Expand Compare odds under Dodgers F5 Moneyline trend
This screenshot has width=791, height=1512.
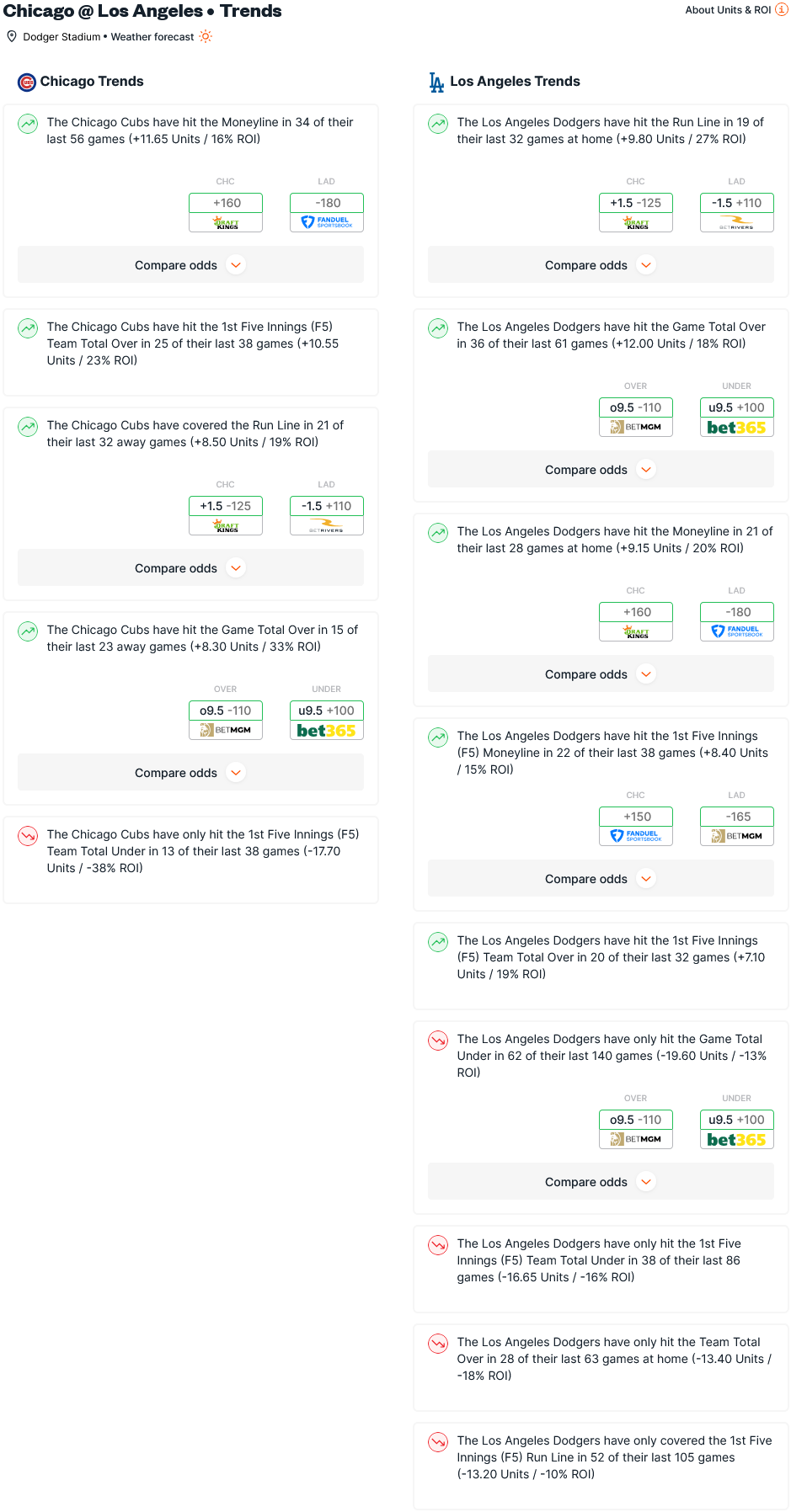[601, 879]
